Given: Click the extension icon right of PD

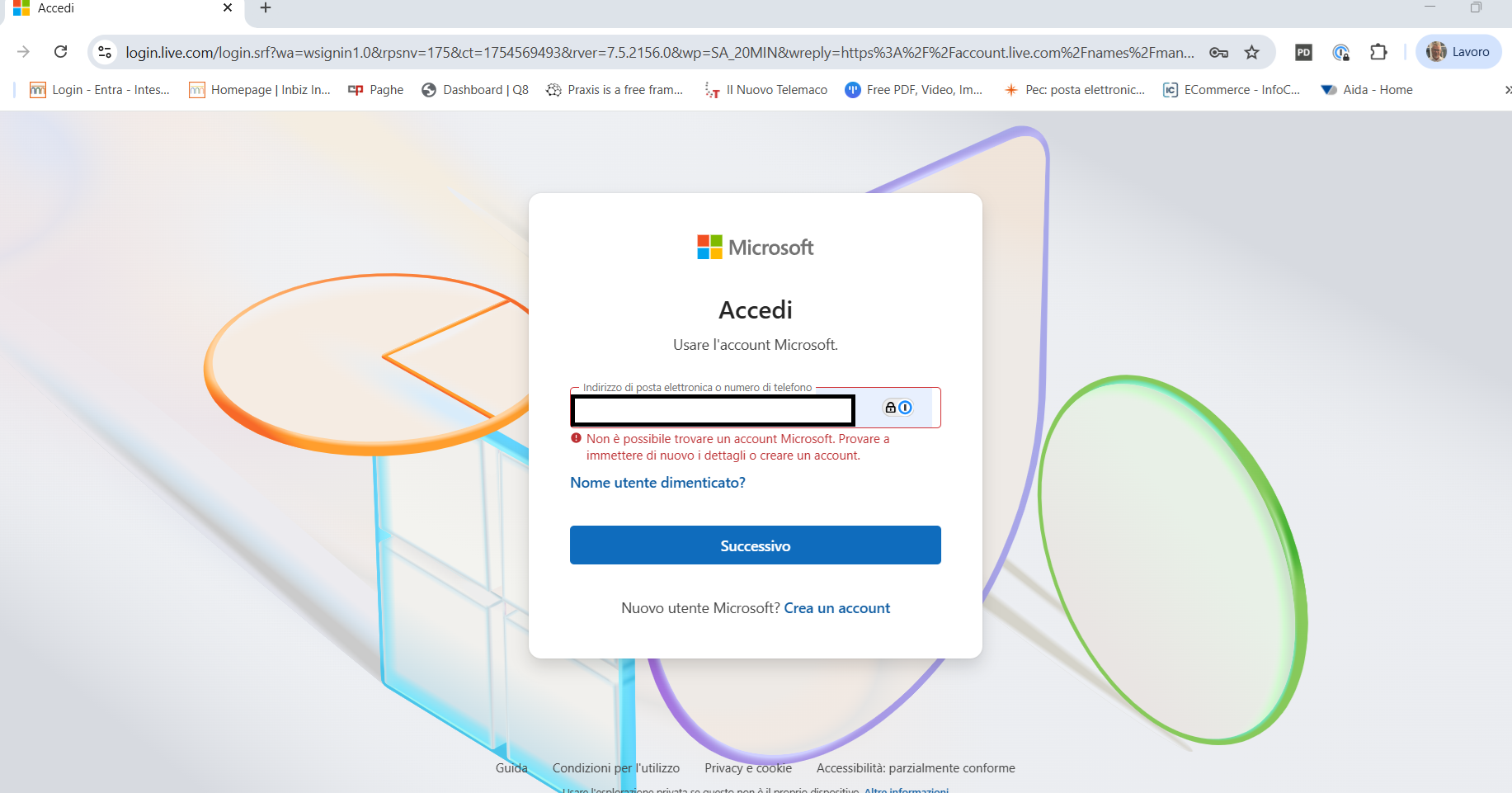Looking at the screenshot, I should point(1341,53).
